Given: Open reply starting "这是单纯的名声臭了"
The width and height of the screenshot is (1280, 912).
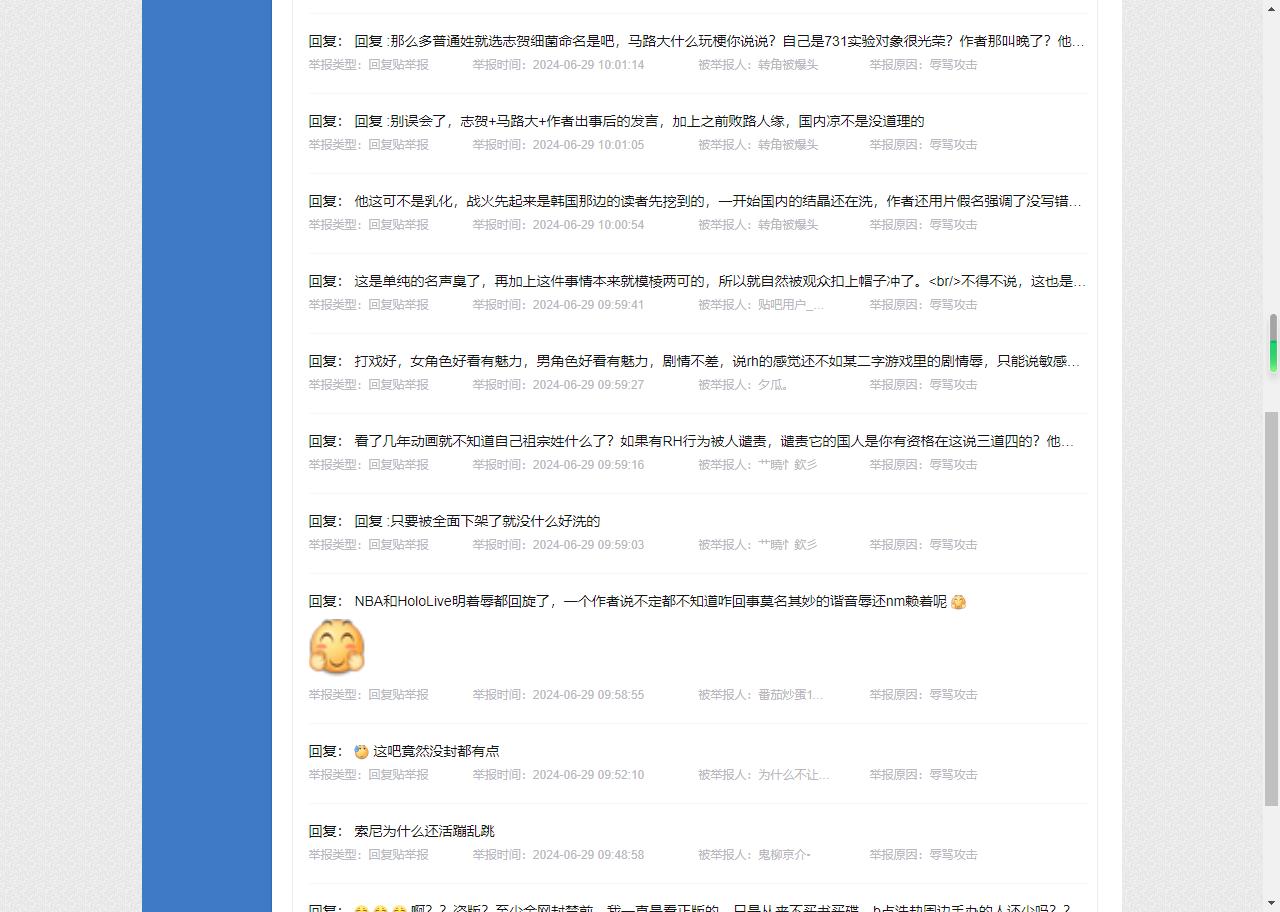Looking at the screenshot, I should point(719,281).
